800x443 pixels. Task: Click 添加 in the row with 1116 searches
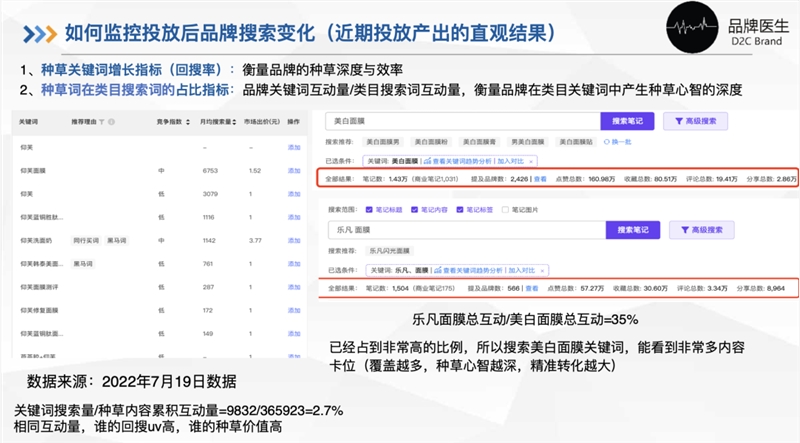(294, 217)
